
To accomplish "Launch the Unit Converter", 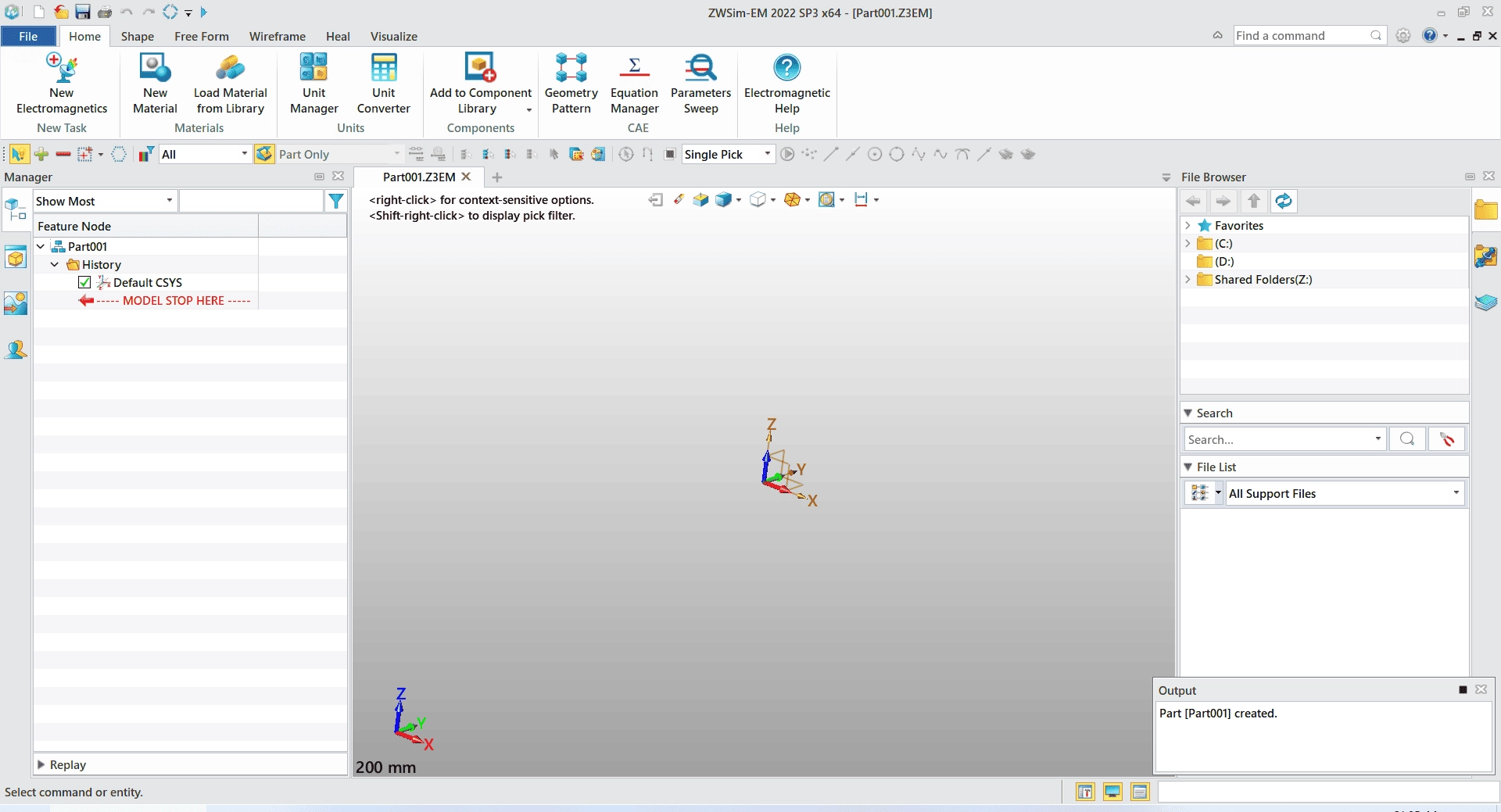I will pos(383,84).
